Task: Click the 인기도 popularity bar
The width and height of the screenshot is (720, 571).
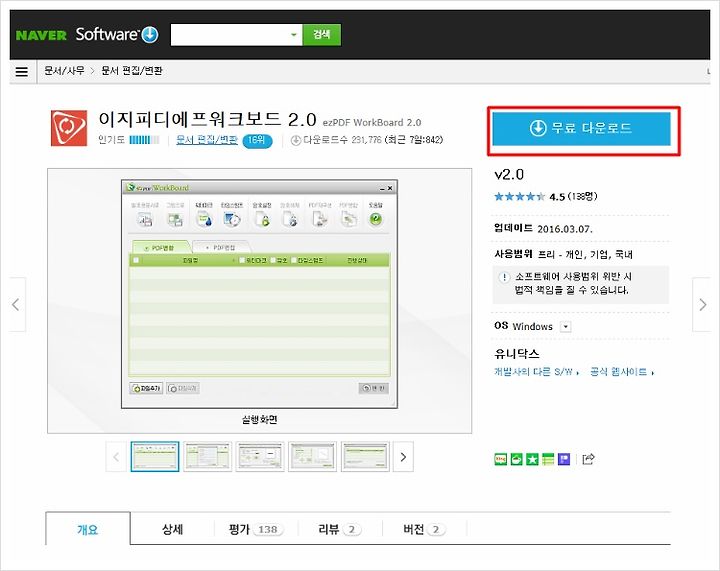Action: (144, 140)
